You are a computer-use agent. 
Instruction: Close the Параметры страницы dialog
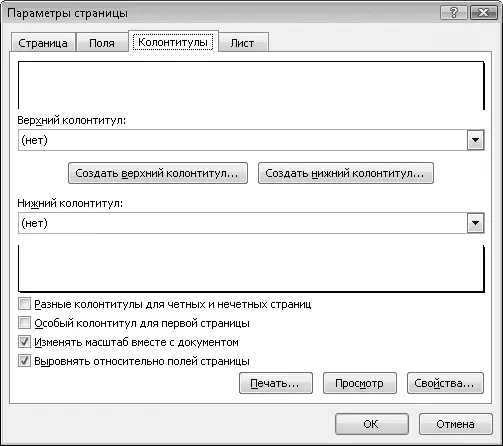coord(483,13)
